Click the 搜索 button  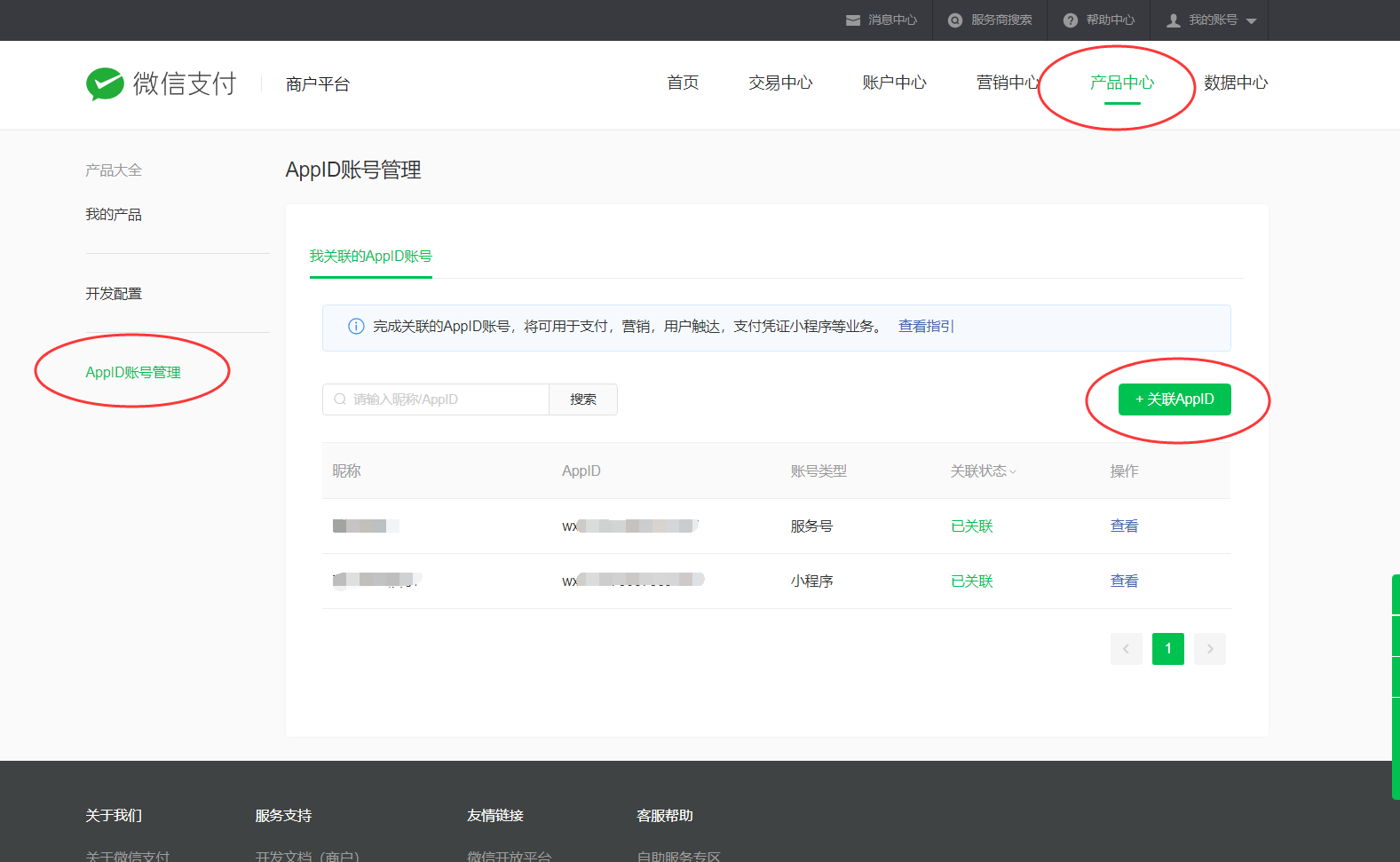tap(583, 399)
